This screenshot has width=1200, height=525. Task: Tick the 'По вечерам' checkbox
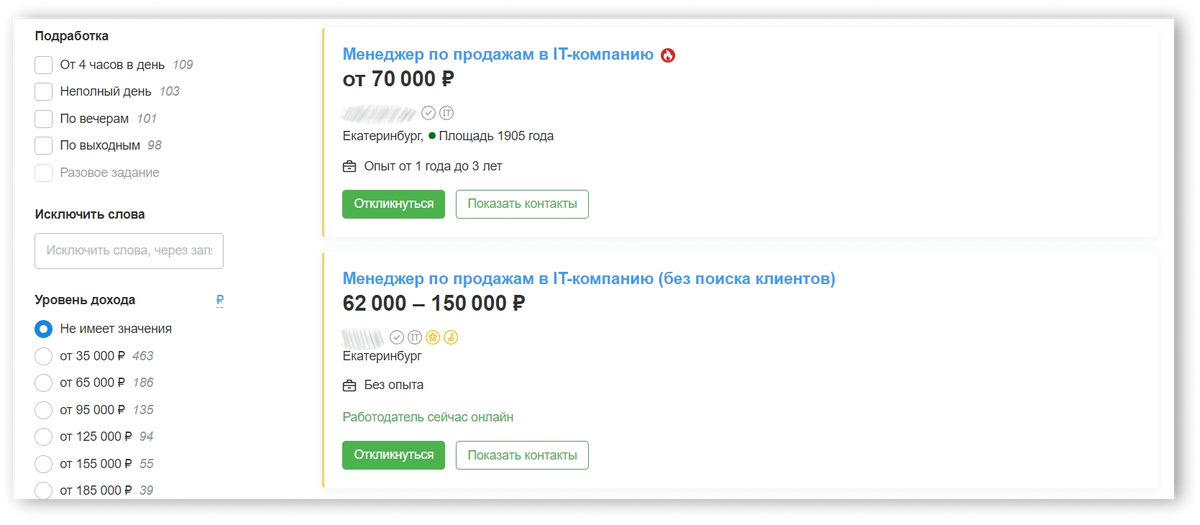(x=43, y=119)
